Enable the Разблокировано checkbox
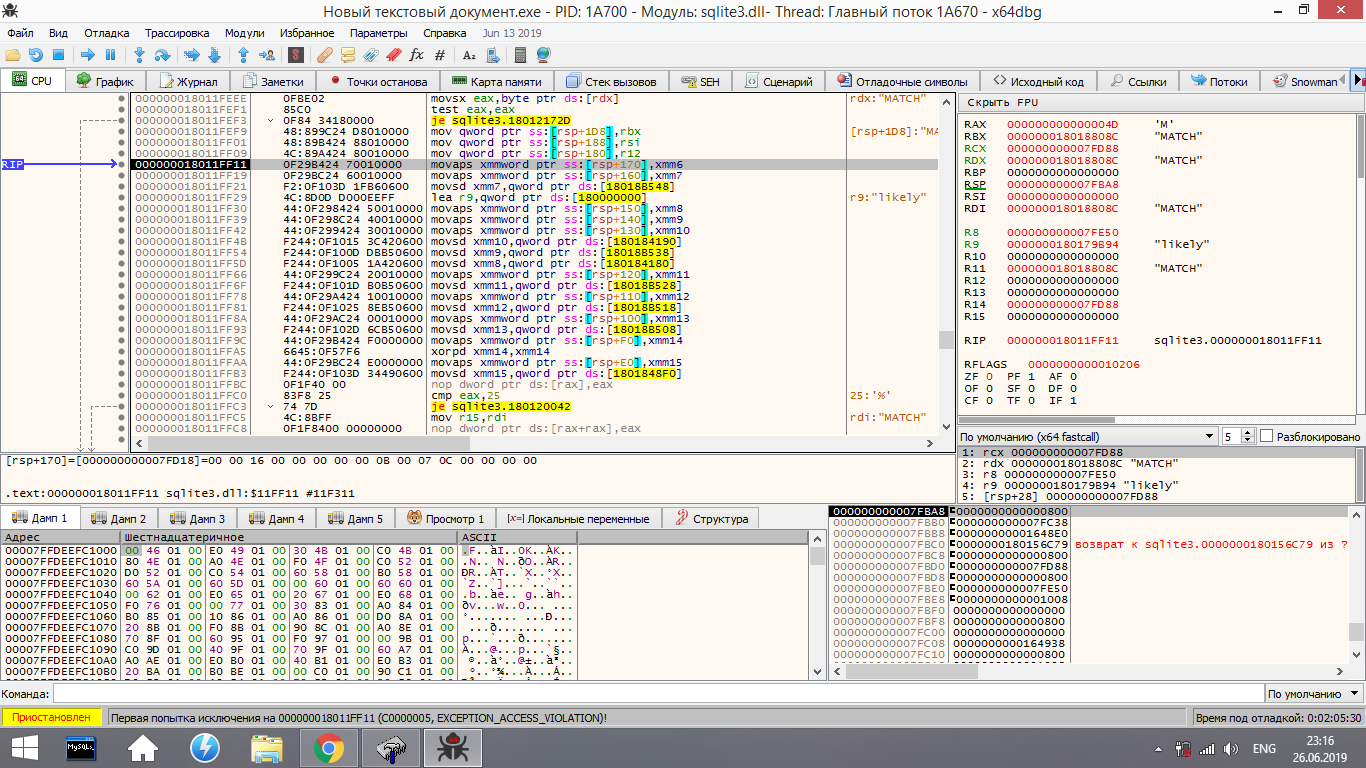The height and width of the screenshot is (768, 1366). point(1267,437)
